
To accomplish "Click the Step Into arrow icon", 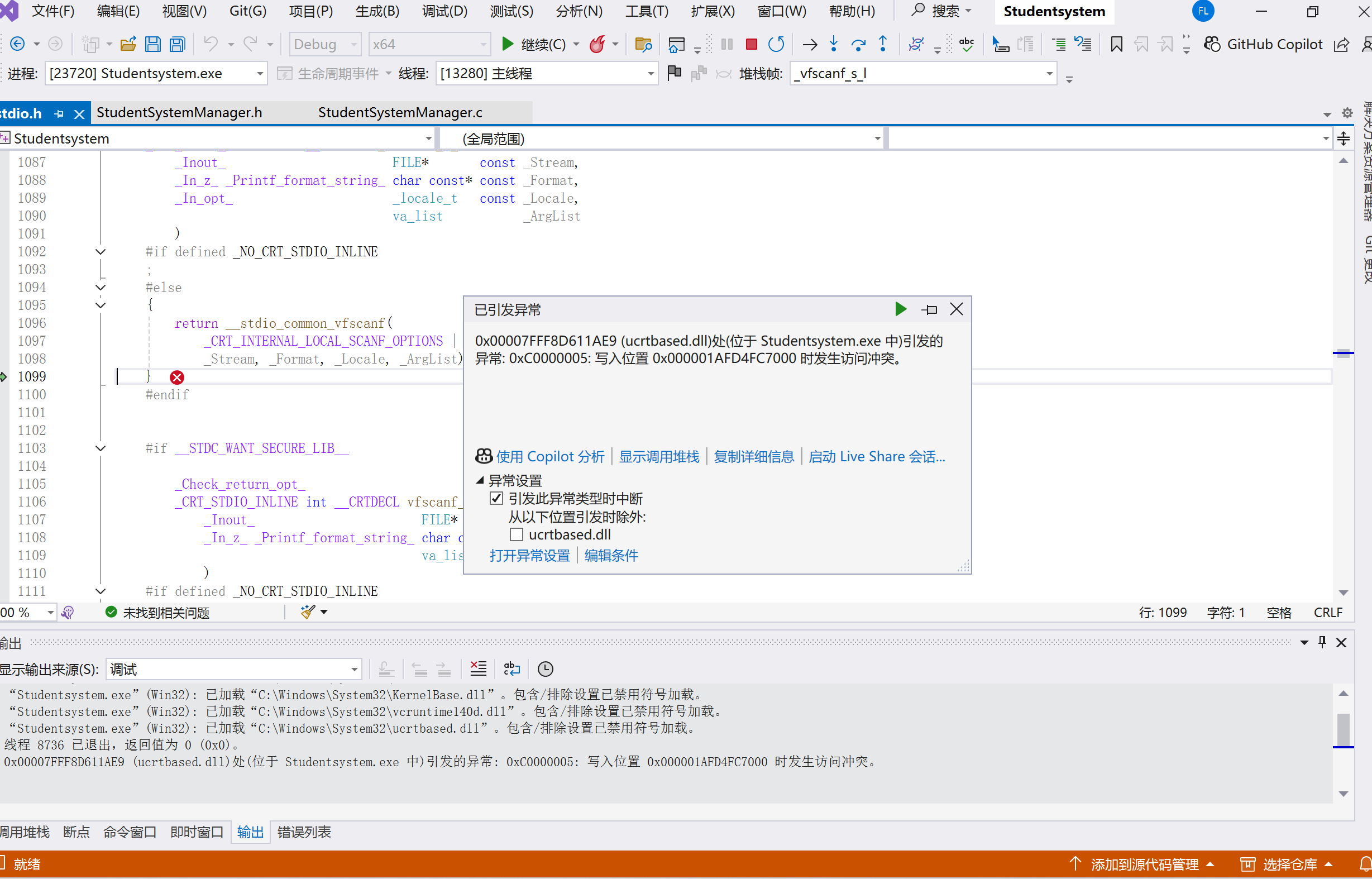I will [834, 44].
